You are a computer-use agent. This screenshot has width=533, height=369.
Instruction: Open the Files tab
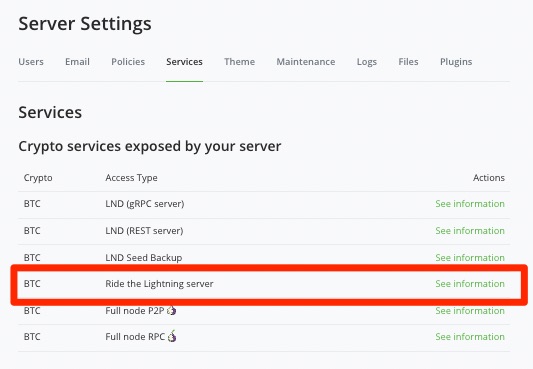(408, 62)
